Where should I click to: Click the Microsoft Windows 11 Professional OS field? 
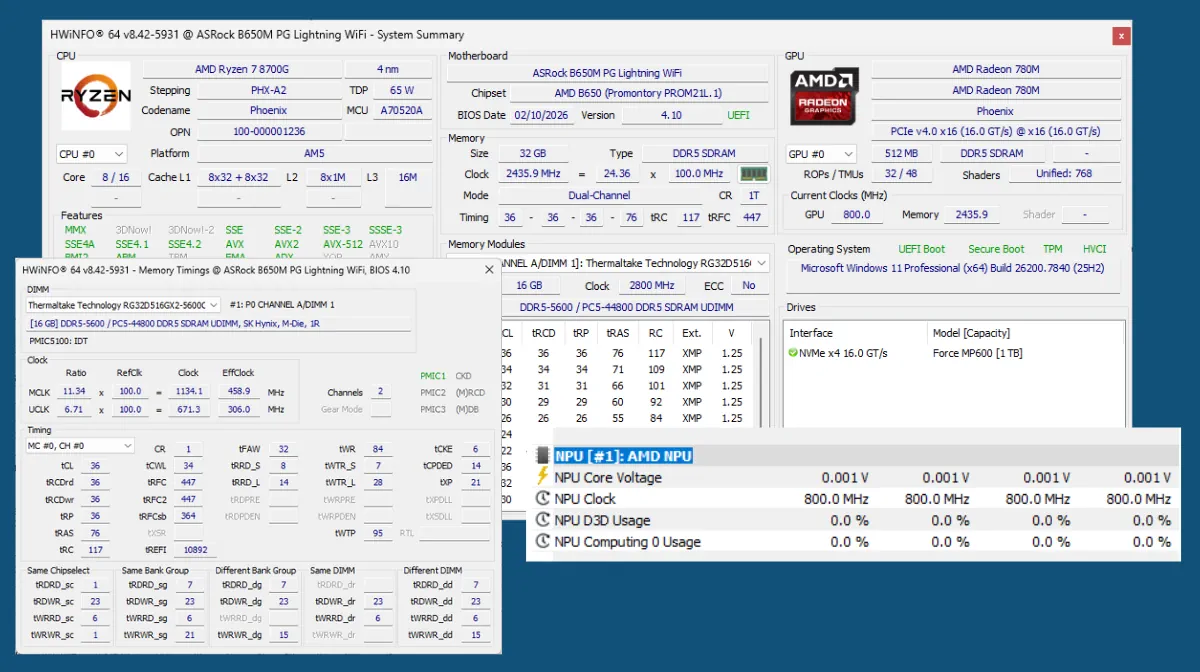tap(952, 269)
